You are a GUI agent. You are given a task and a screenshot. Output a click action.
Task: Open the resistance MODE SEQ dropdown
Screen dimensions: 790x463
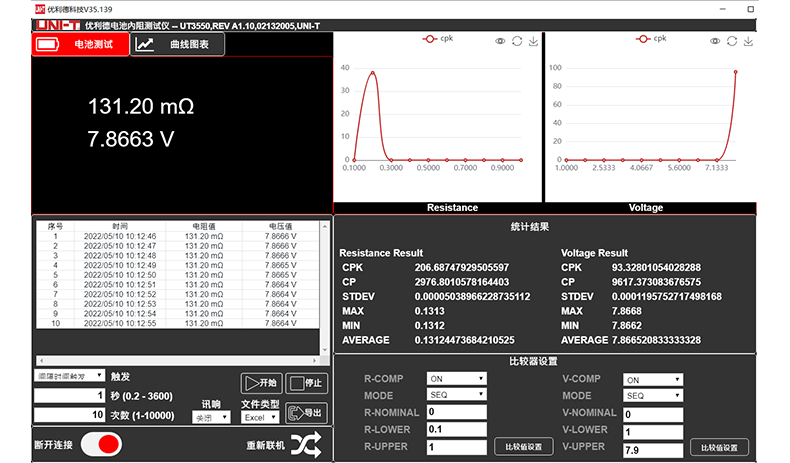tap(456, 394)
